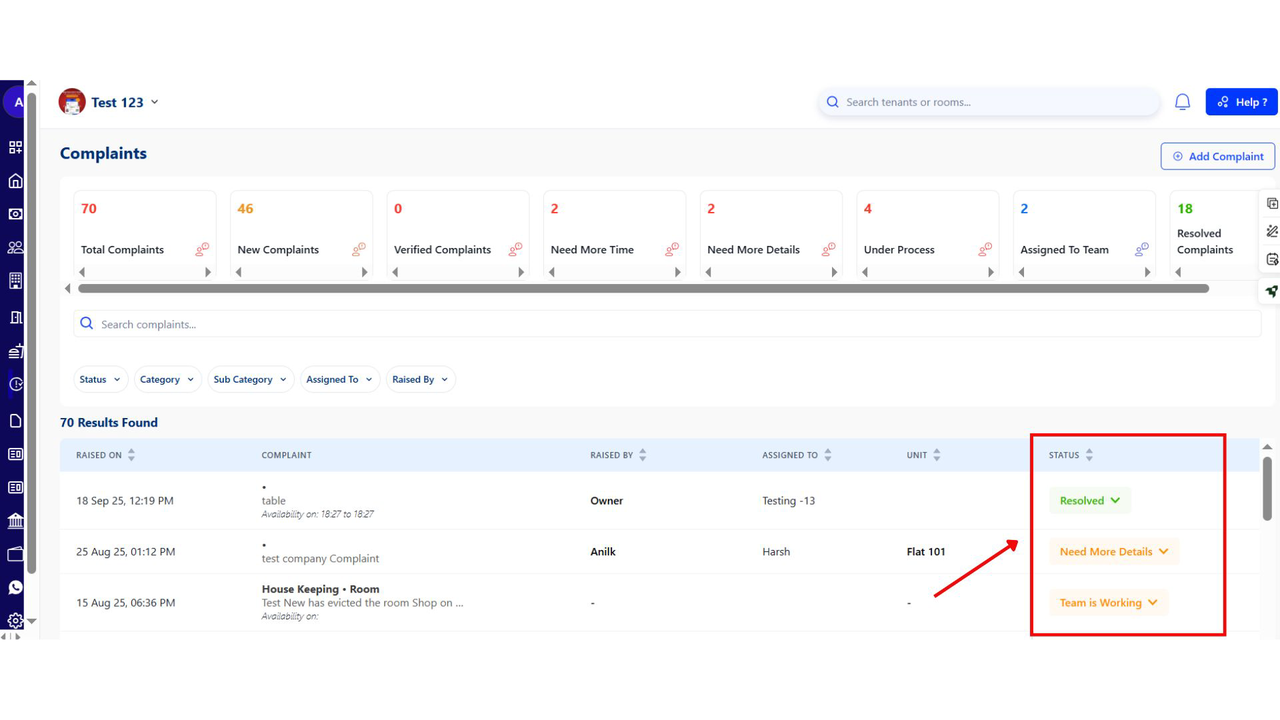Open the tenants people icon in sidebar
The height and width of the screenshot is (720, 1280).
[16, 248]
